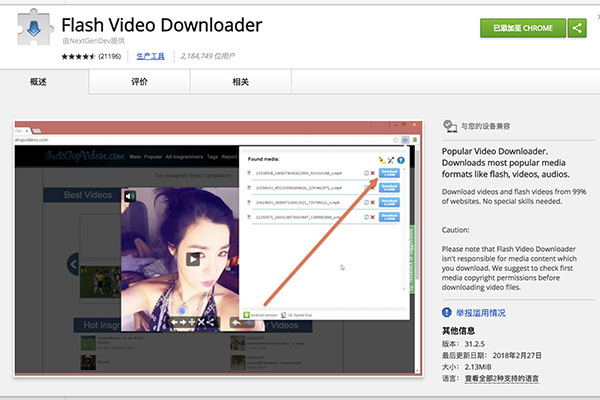The height and width of the screenshot is (400, 600).
Task: Click the left arrow on the video carousel
Action: coord(73,264)
